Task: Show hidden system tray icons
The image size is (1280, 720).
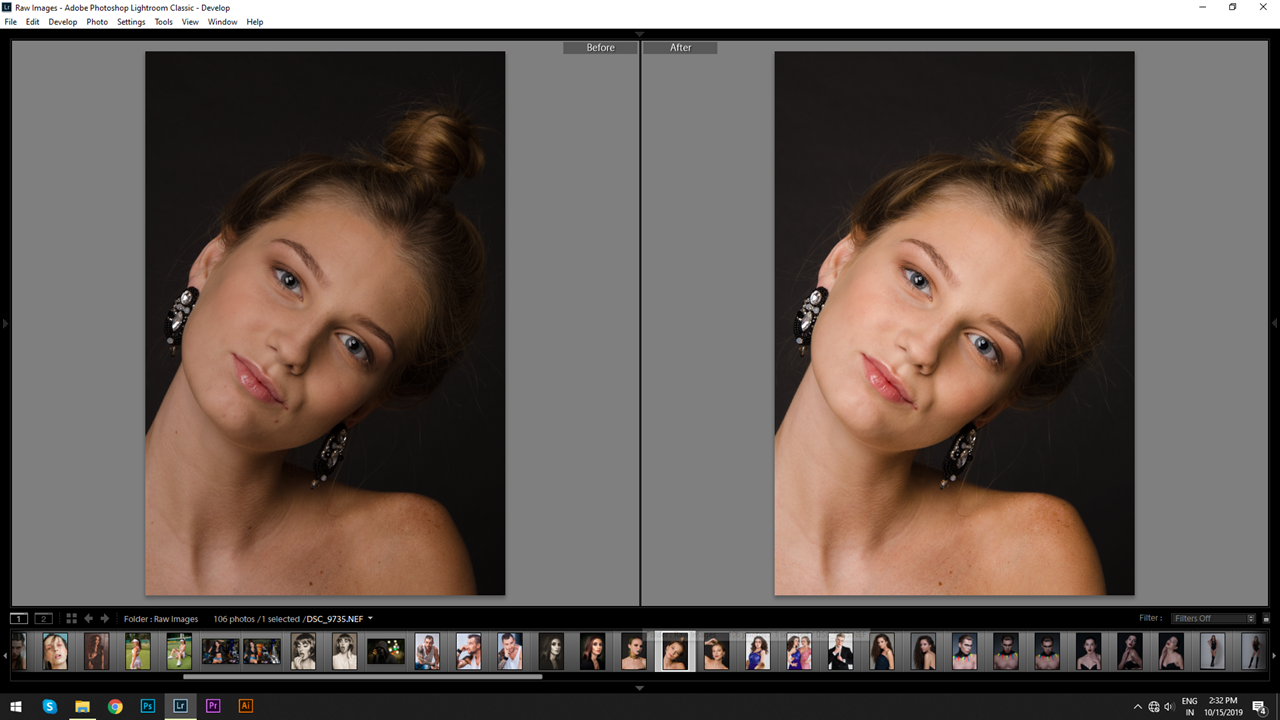Action: (1137, 707)
